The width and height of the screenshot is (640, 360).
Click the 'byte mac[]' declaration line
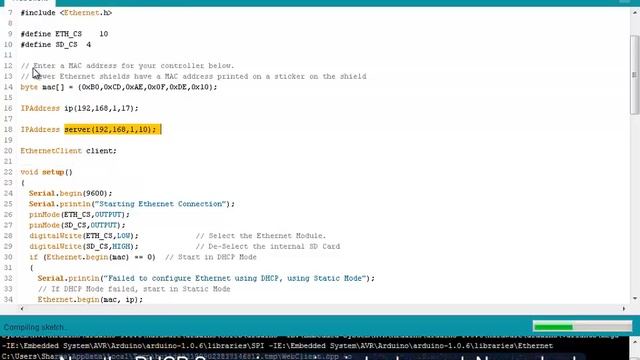pos(119,87)
